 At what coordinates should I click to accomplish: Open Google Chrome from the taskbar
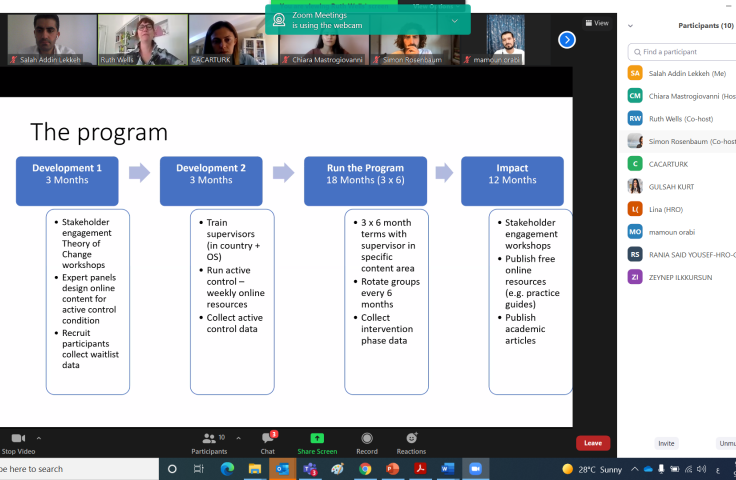click(365, 469)
